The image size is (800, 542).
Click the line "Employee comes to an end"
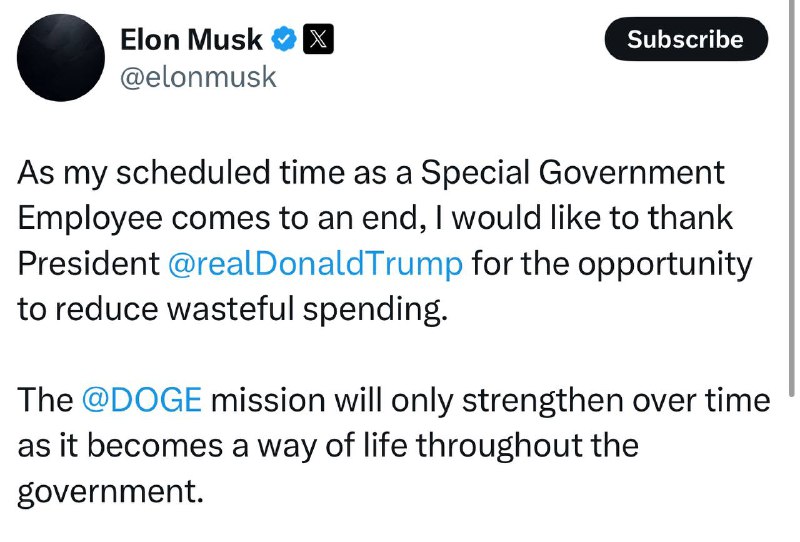coord(375,218)
